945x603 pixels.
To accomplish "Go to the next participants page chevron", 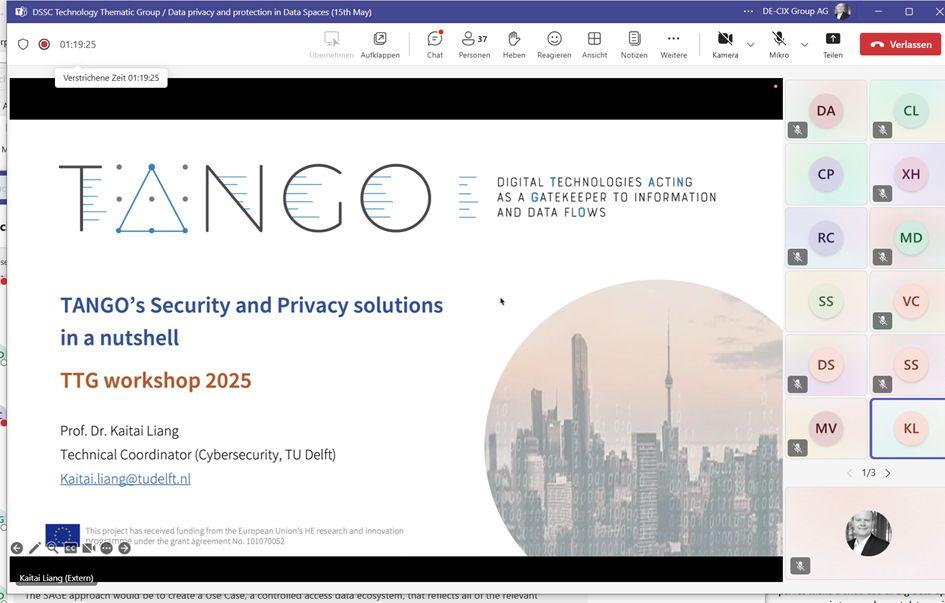I will 888,473.
